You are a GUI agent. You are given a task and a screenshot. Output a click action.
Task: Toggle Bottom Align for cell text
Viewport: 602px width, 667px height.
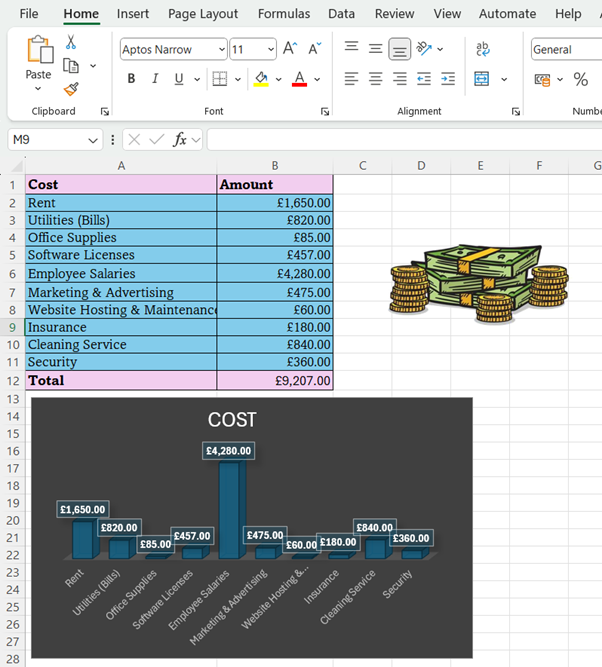(x=399, y=49)
